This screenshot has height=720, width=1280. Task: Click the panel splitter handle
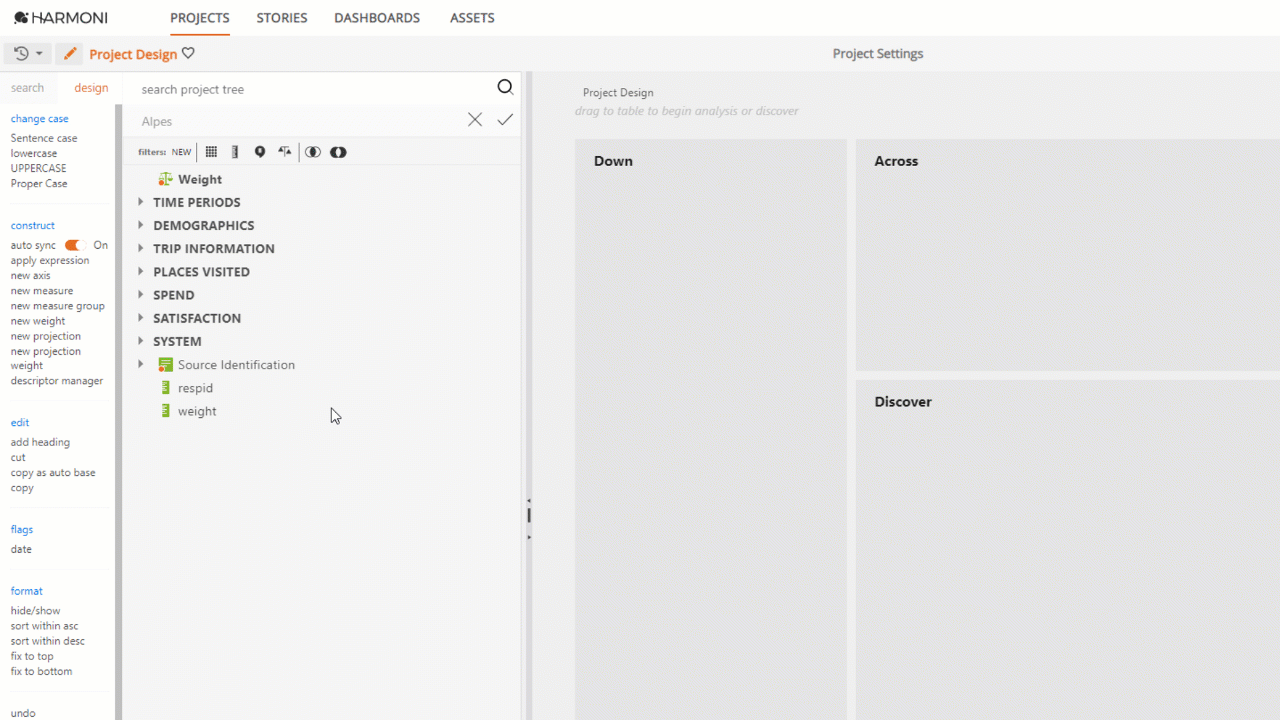(528, 516)
